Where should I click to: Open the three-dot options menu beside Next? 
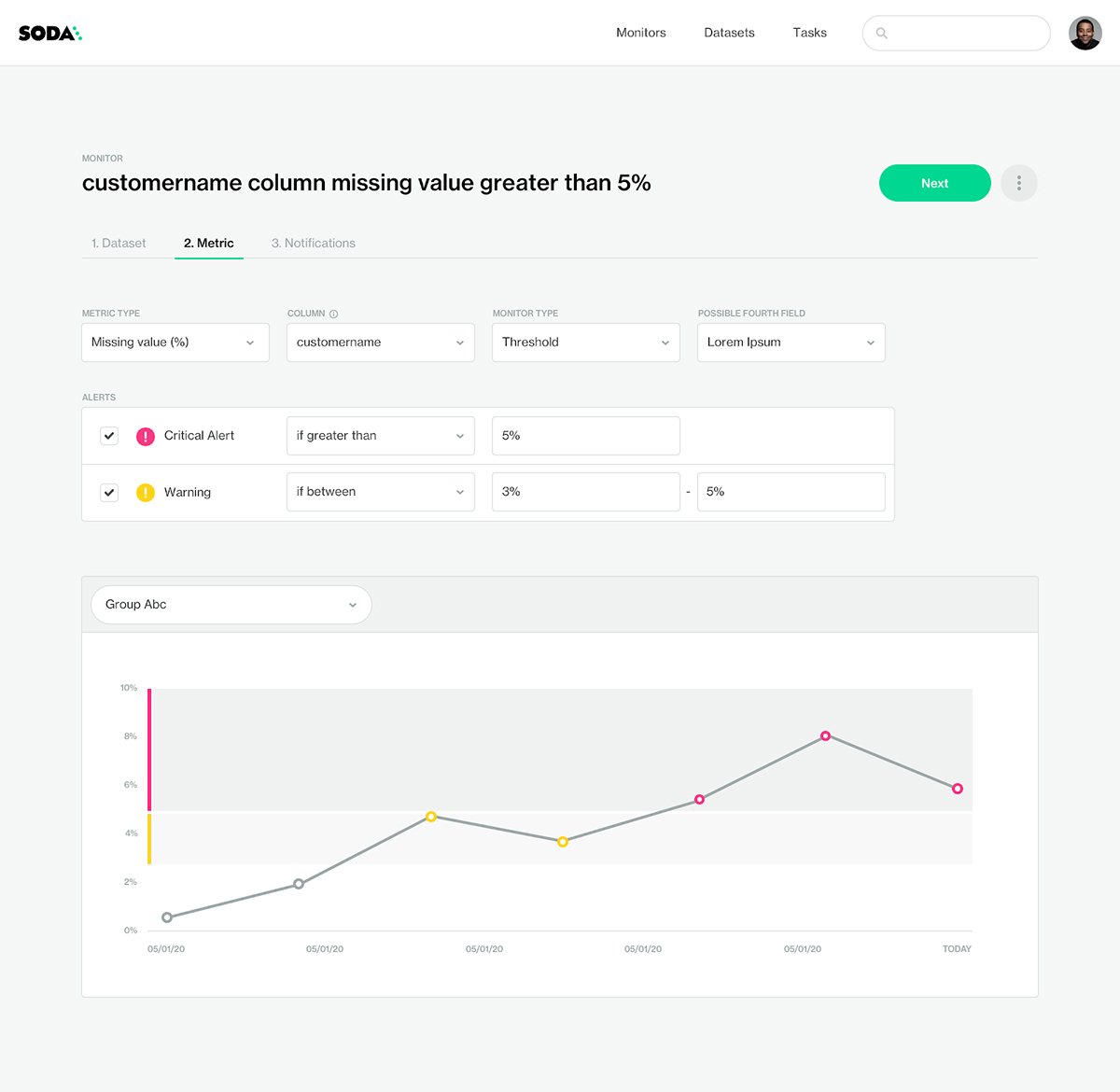(1018, 183)
